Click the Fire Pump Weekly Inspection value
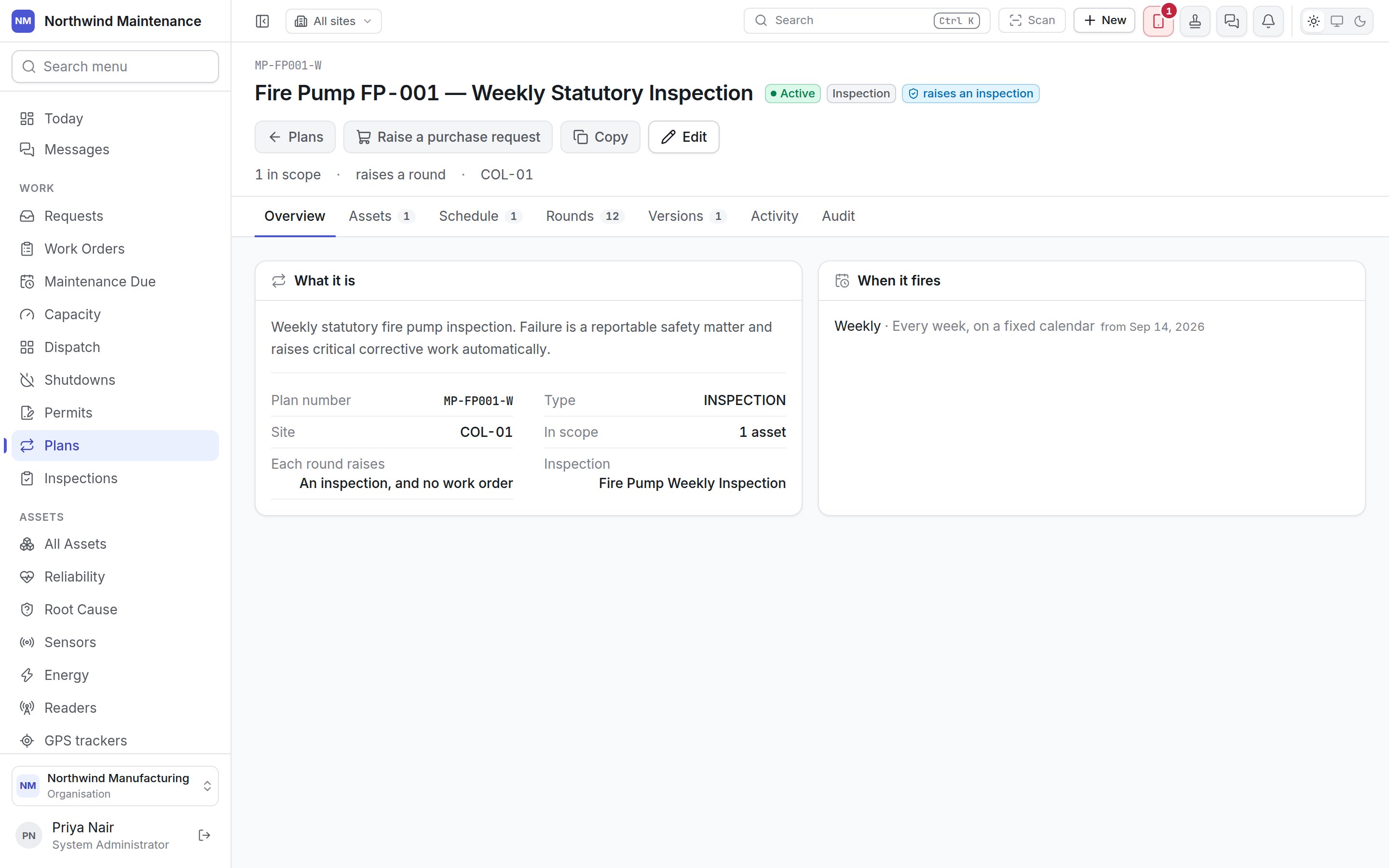The width and height of the screenshot is (1389, 868). coord(692,483)
